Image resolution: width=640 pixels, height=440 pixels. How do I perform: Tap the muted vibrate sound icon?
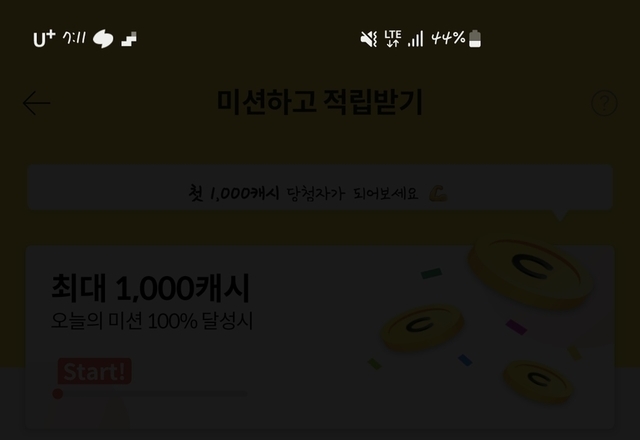(x=369, y=39)
